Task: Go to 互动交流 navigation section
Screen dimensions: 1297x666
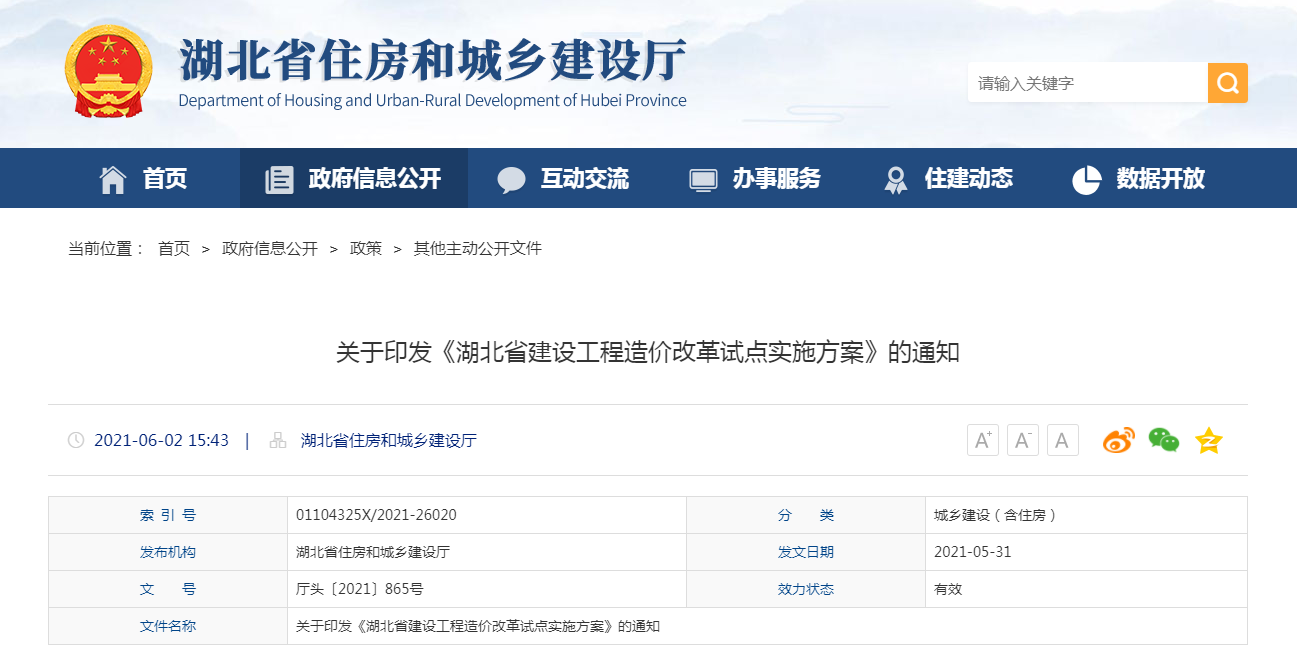Action: click(x=563, y=179)
